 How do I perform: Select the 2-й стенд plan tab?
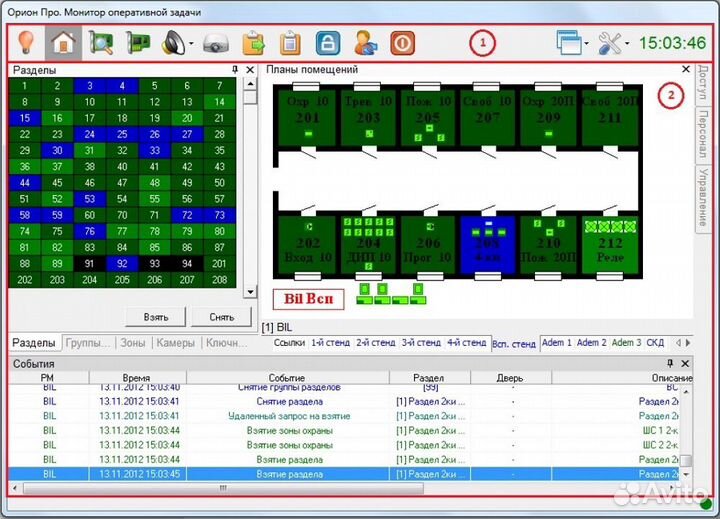tap(376, 343)
